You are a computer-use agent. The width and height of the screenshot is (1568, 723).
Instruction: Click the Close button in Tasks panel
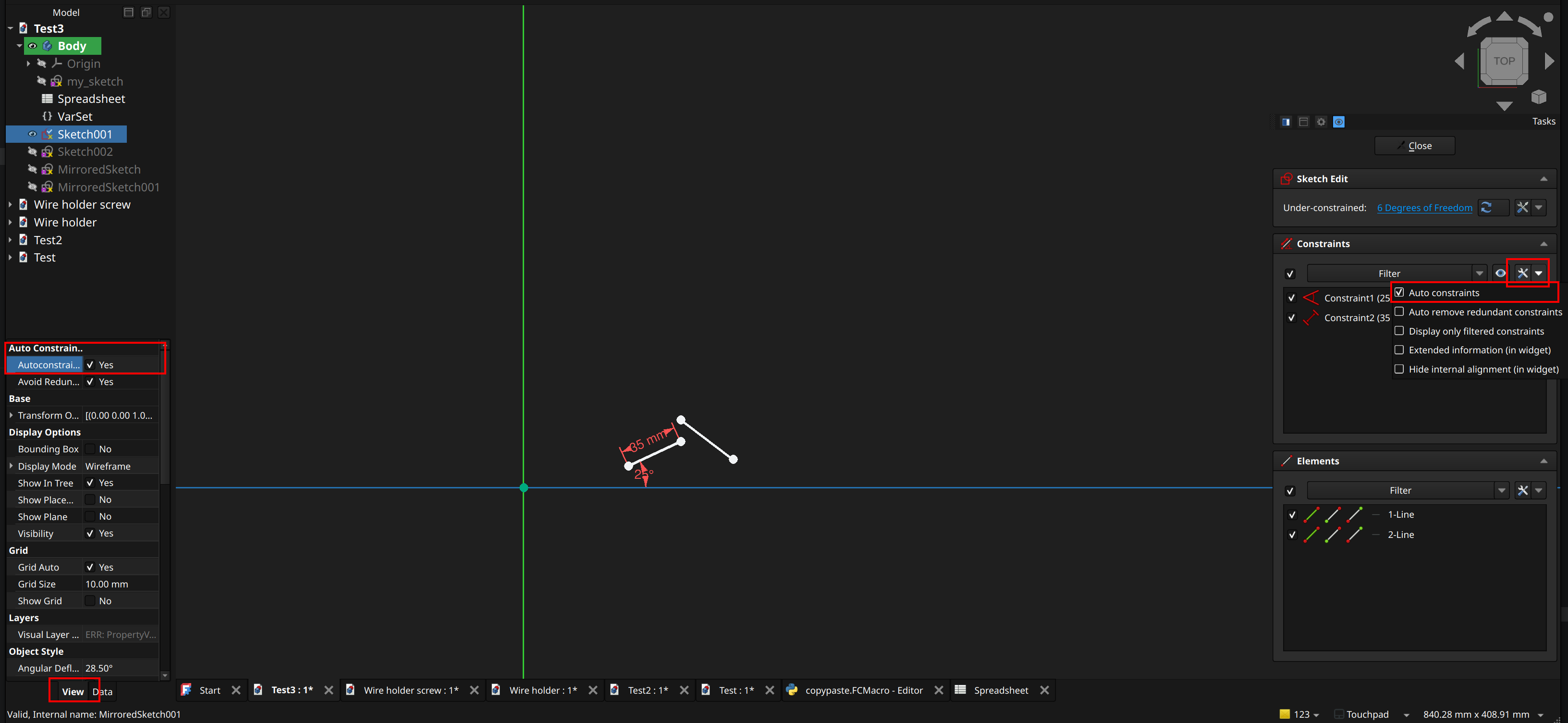(1414, 146)
